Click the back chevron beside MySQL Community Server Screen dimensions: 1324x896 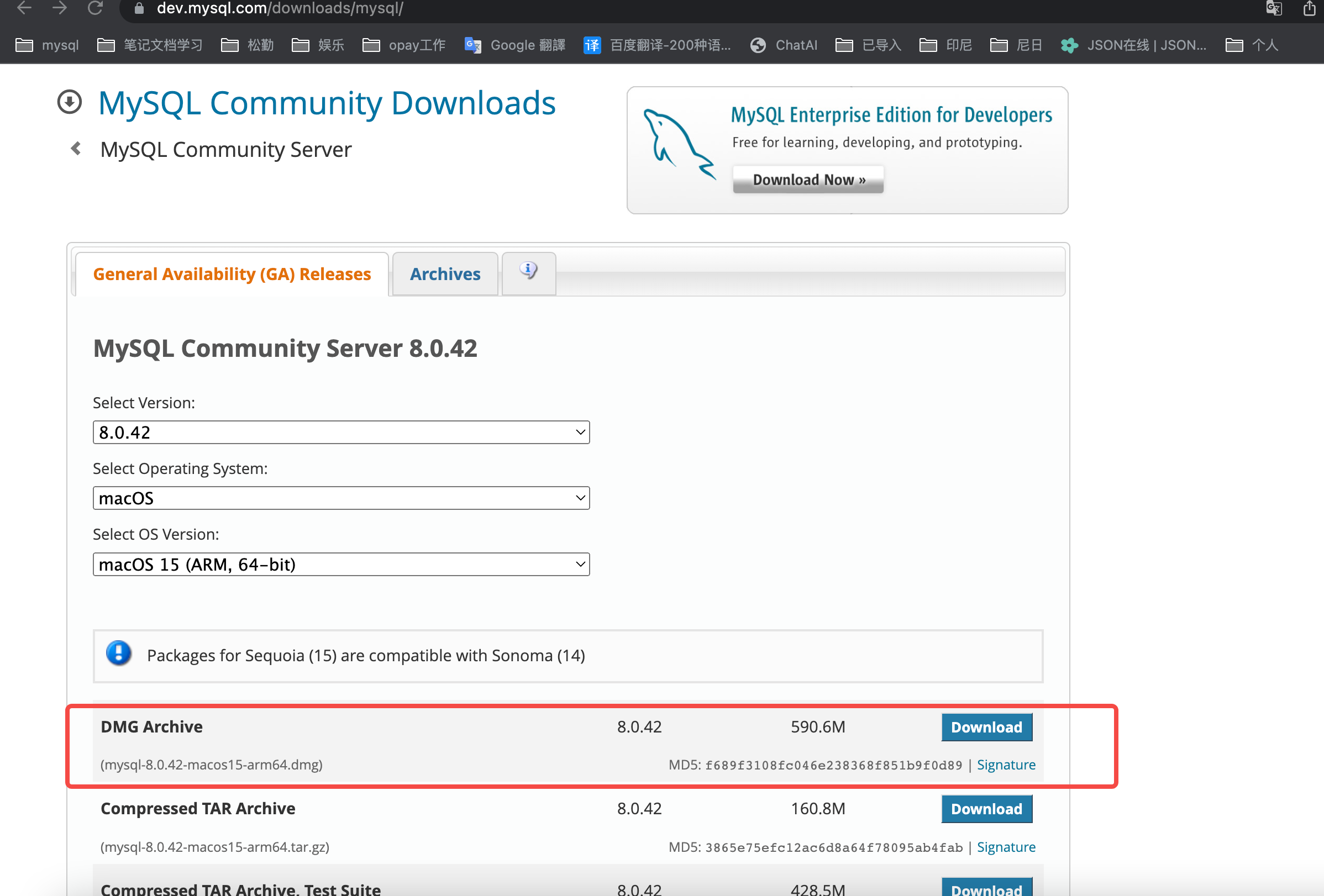tap(76, 149)
